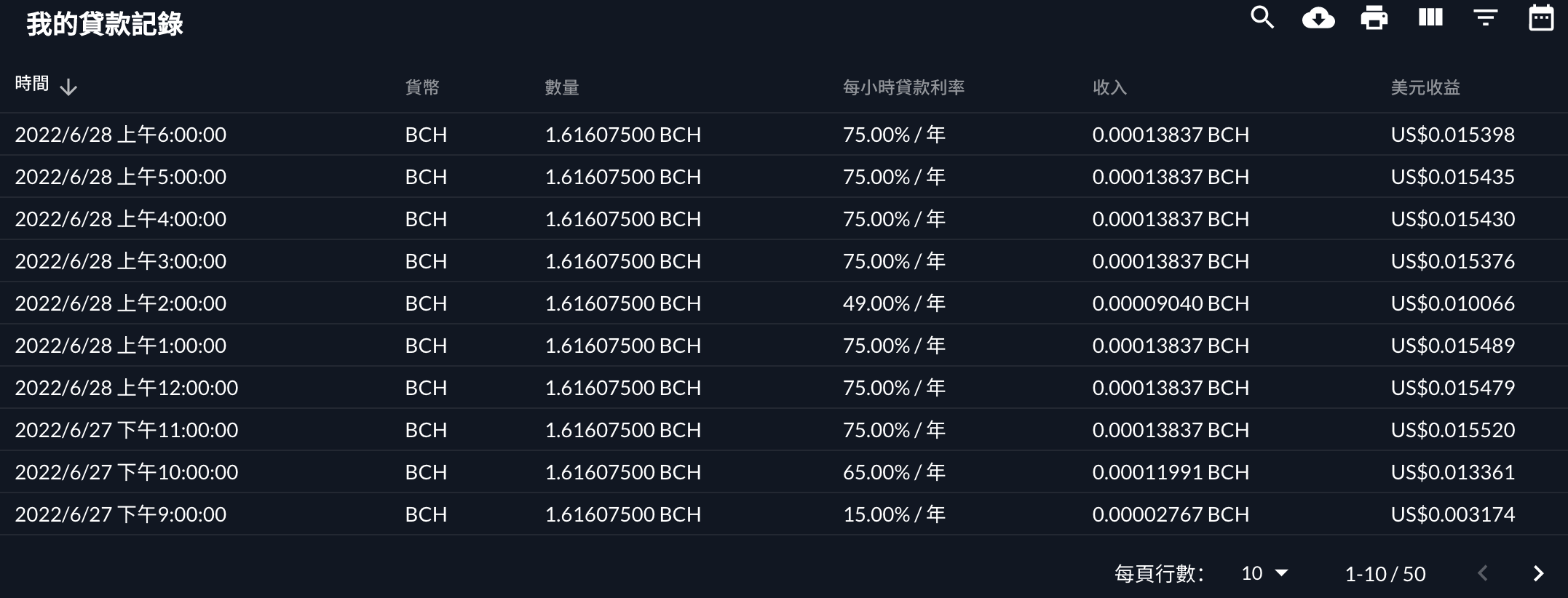Toggle the sort arrow next to 時間
Screen dimensions: 1568x598
click(x=68, y=87)
